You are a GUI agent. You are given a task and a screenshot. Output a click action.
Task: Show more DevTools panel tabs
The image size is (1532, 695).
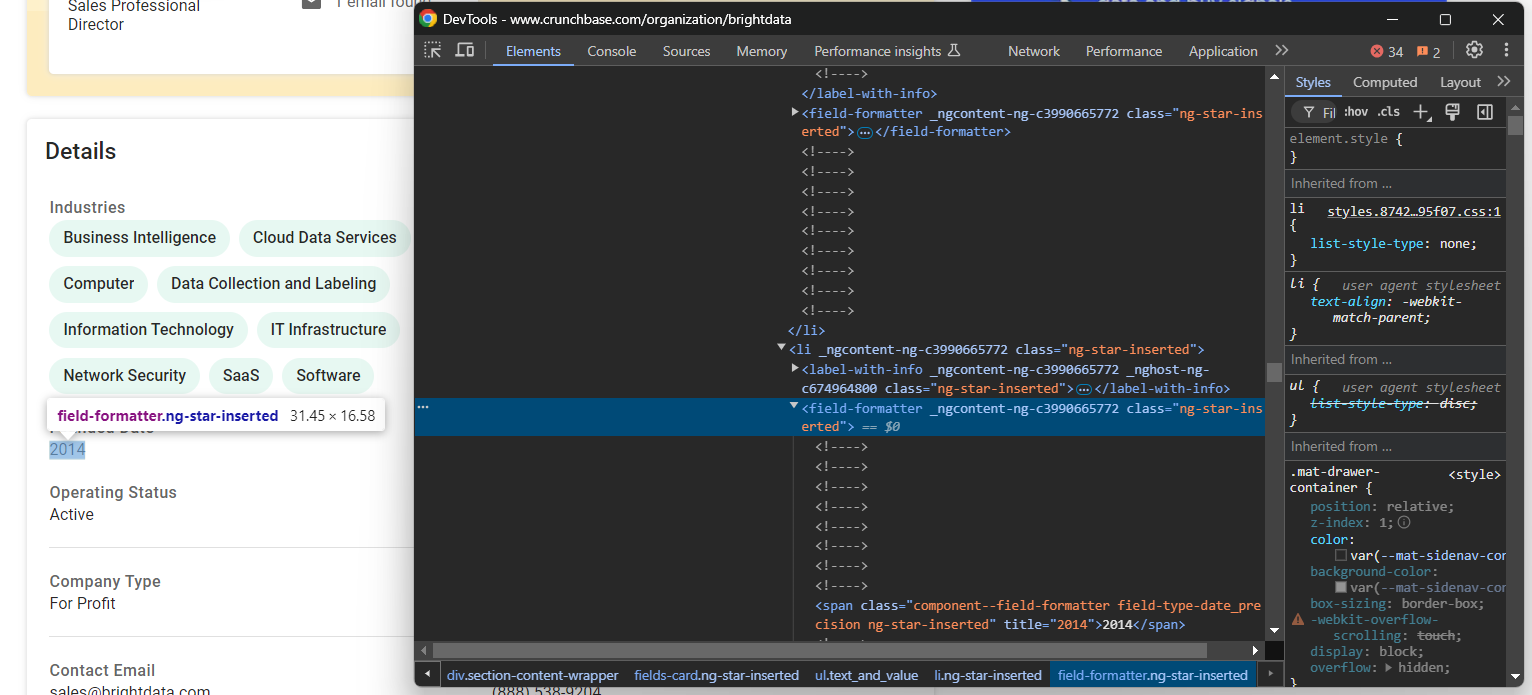click(1282, 50)
